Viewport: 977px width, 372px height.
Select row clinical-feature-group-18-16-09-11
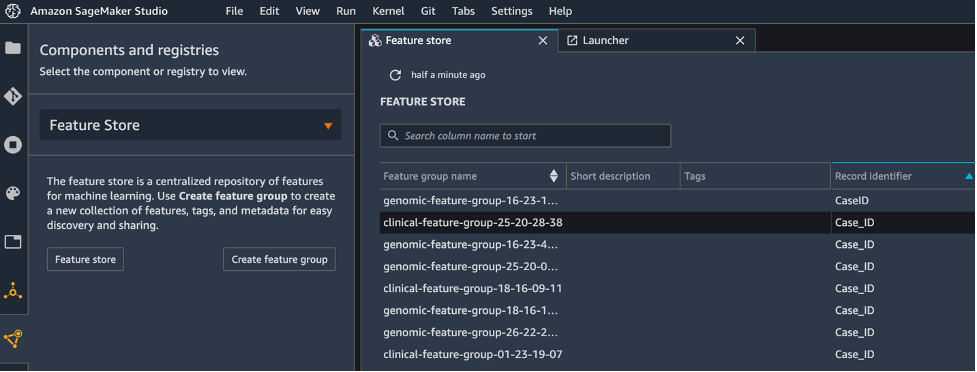tap(678, 289)
